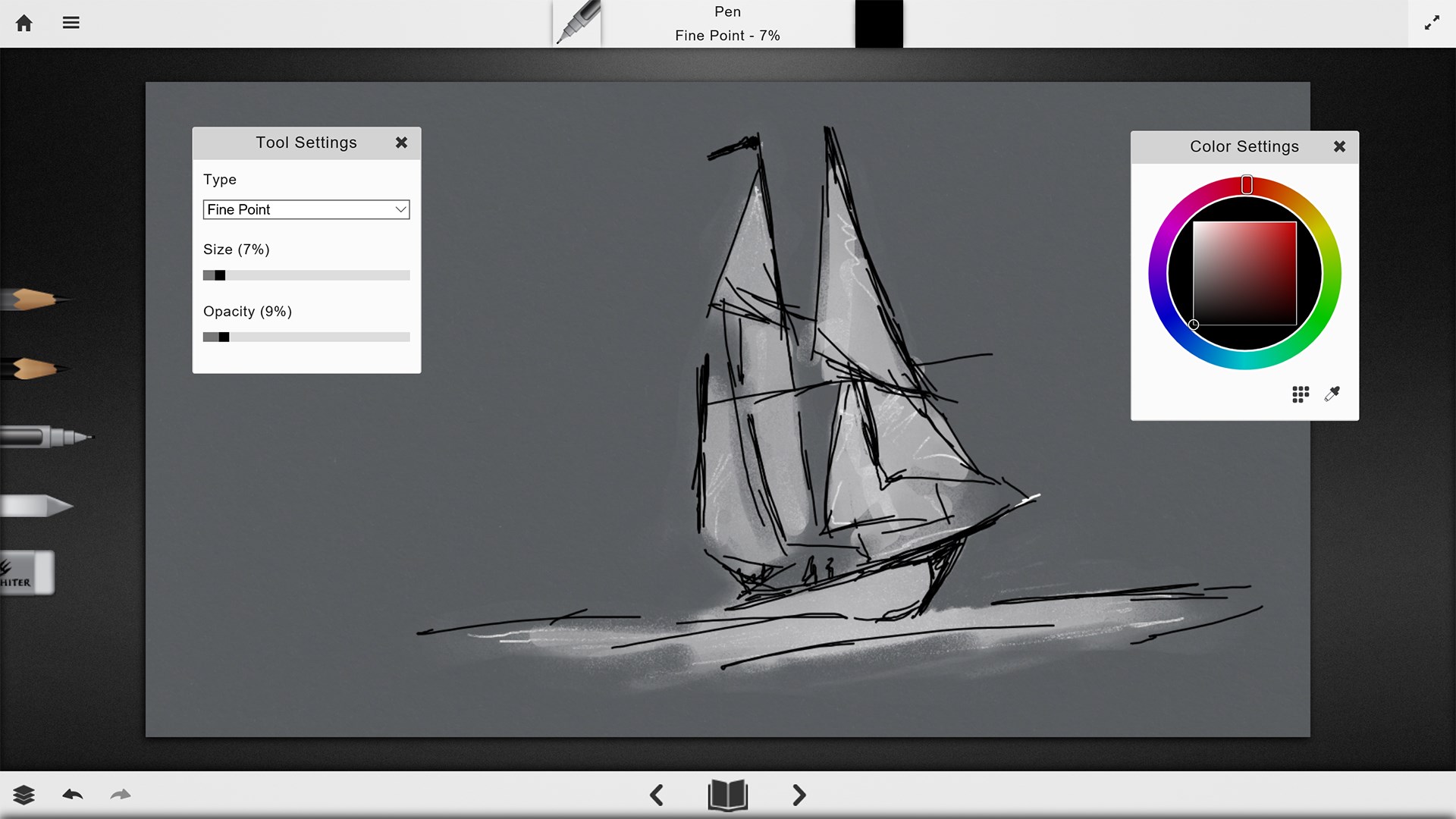1456x819 pixels.
Task: Toggle fullscreen mode
Action: [x=1432, y=23]
